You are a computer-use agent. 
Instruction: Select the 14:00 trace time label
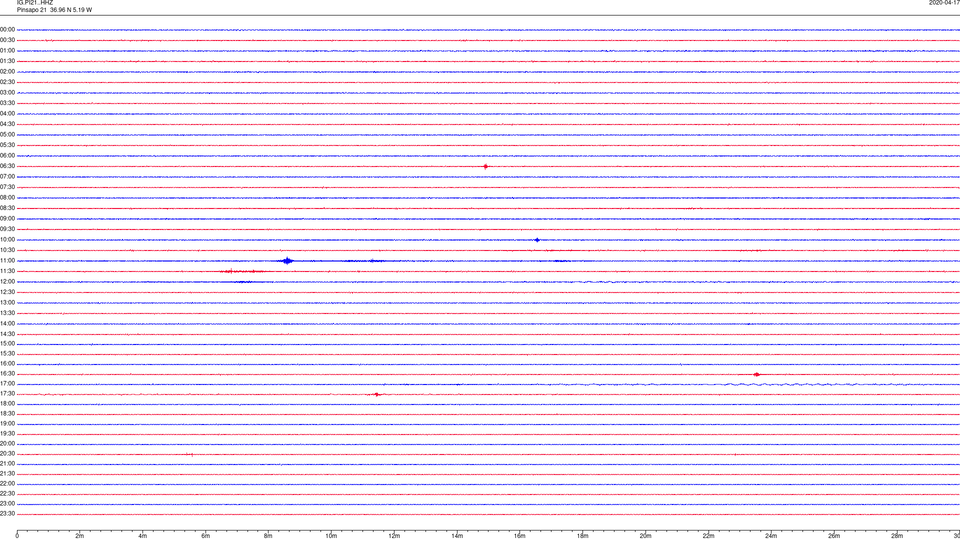click(7, 323)
